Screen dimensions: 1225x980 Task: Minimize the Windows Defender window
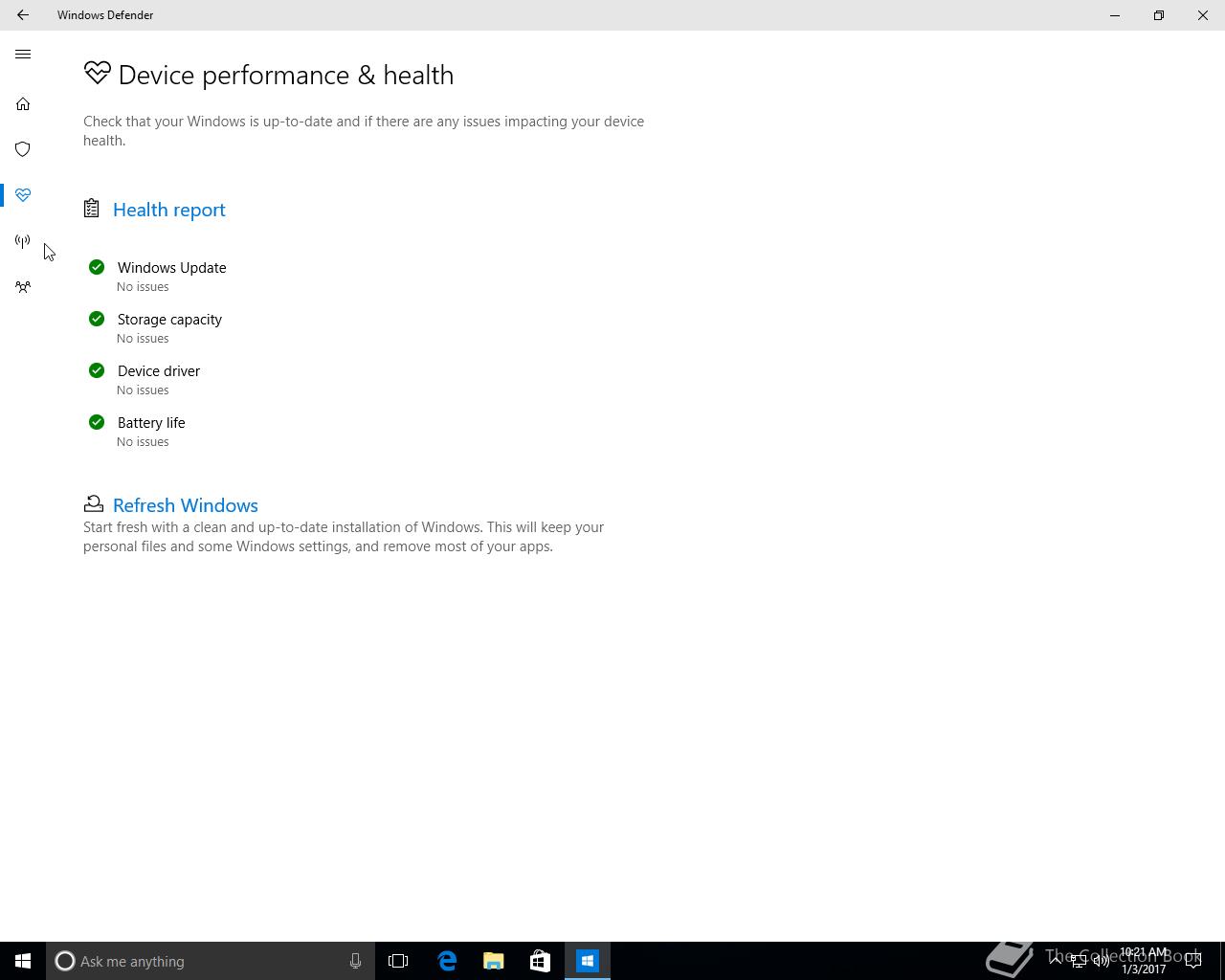(x=1115, y=15)
